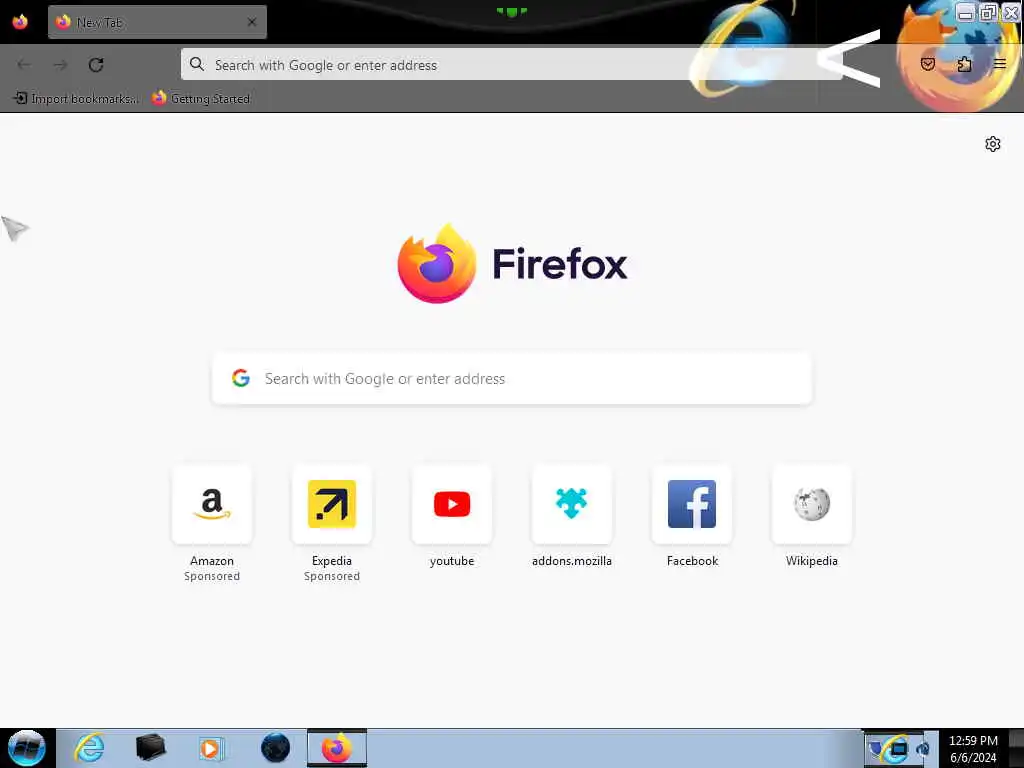Click the Show desktop strip
Image resolution: width=1024 pixels, height=768 pixels.
1016,748
